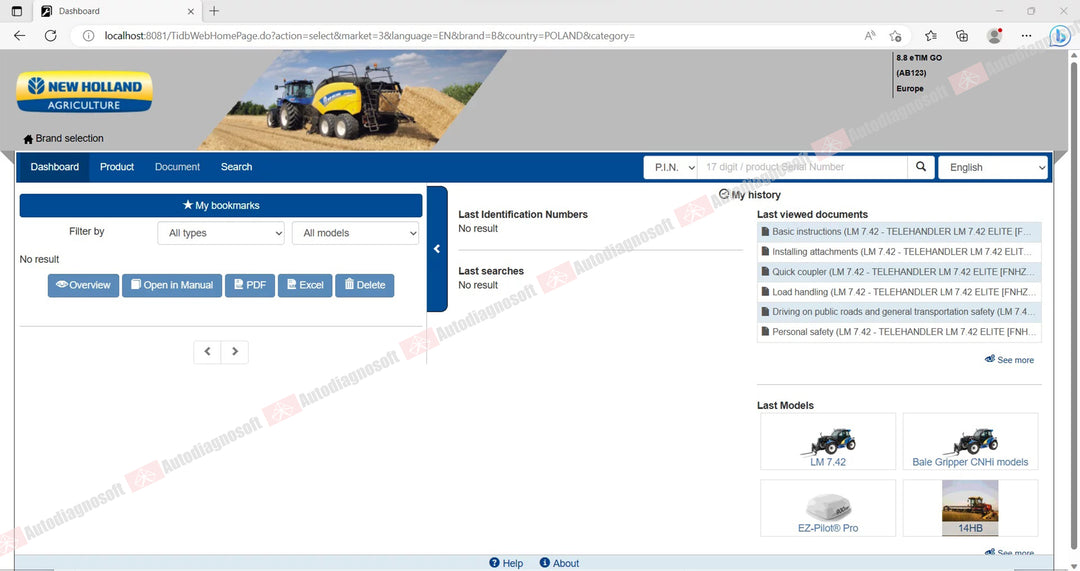Open browser Collections icon
The width and height of the screenshot is (1080, 571).
point(962,35)
